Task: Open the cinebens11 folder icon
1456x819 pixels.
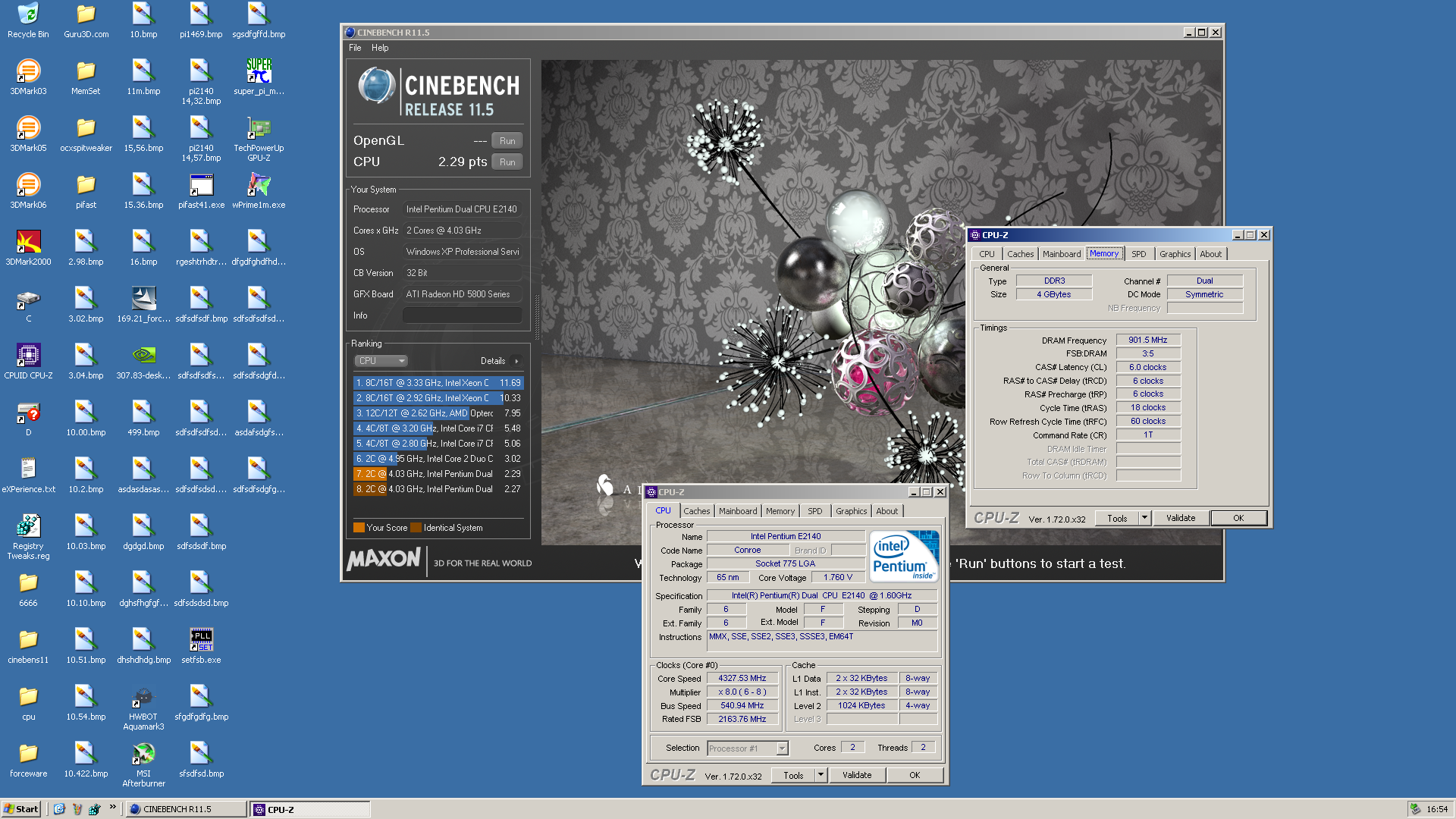Action: (28, 646)
